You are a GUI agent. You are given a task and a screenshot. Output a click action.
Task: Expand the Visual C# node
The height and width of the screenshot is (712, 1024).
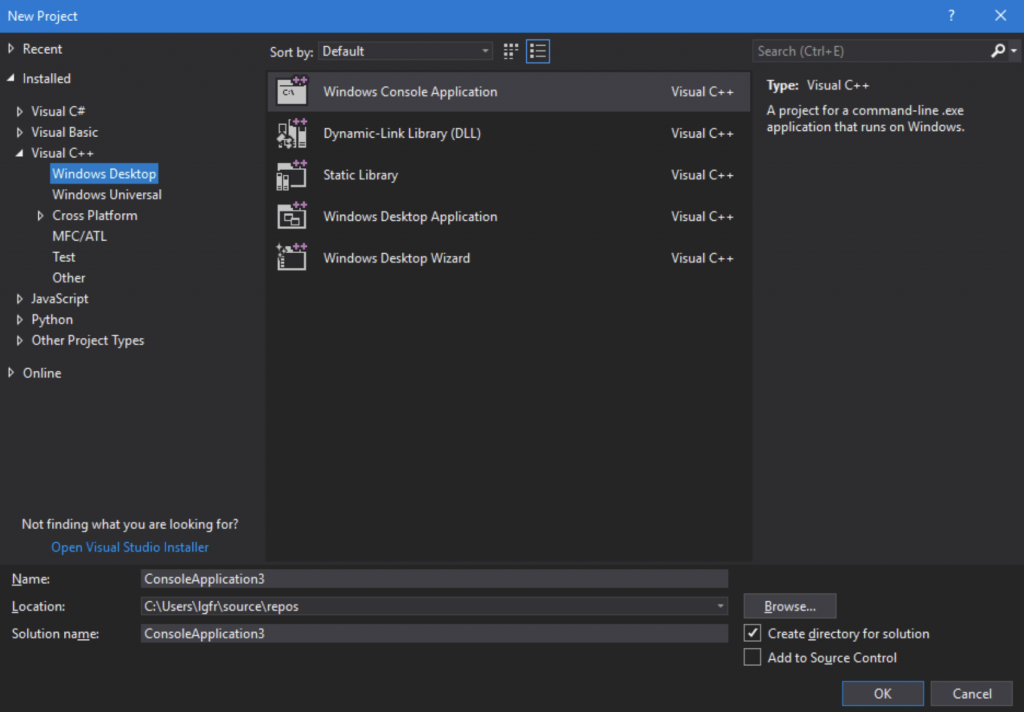pos(18,110)
